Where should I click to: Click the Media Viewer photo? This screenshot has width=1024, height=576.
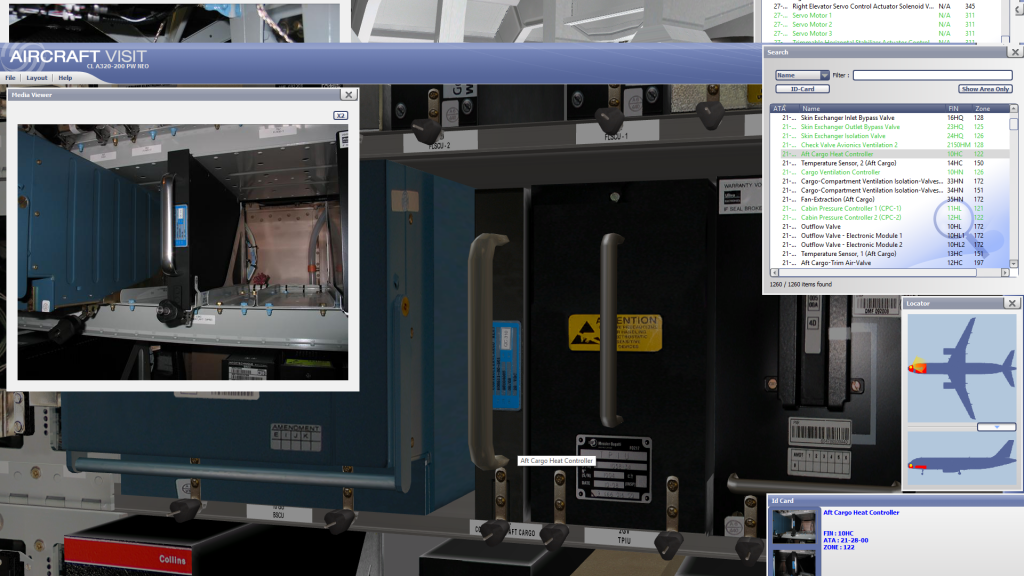183,252
